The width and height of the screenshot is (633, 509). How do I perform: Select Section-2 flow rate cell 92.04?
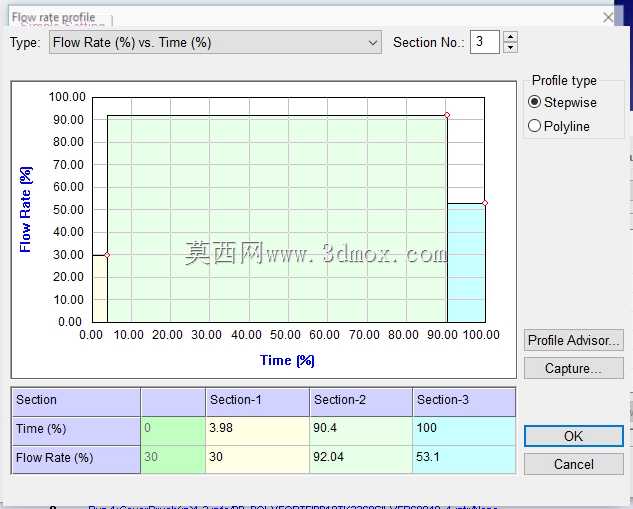click(361, 459)
